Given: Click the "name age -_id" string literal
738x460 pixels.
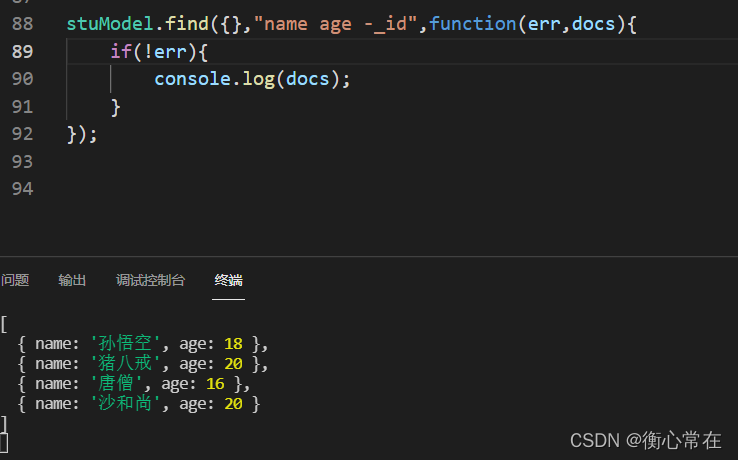Looking at the screenshot, I should click(336, 24).
